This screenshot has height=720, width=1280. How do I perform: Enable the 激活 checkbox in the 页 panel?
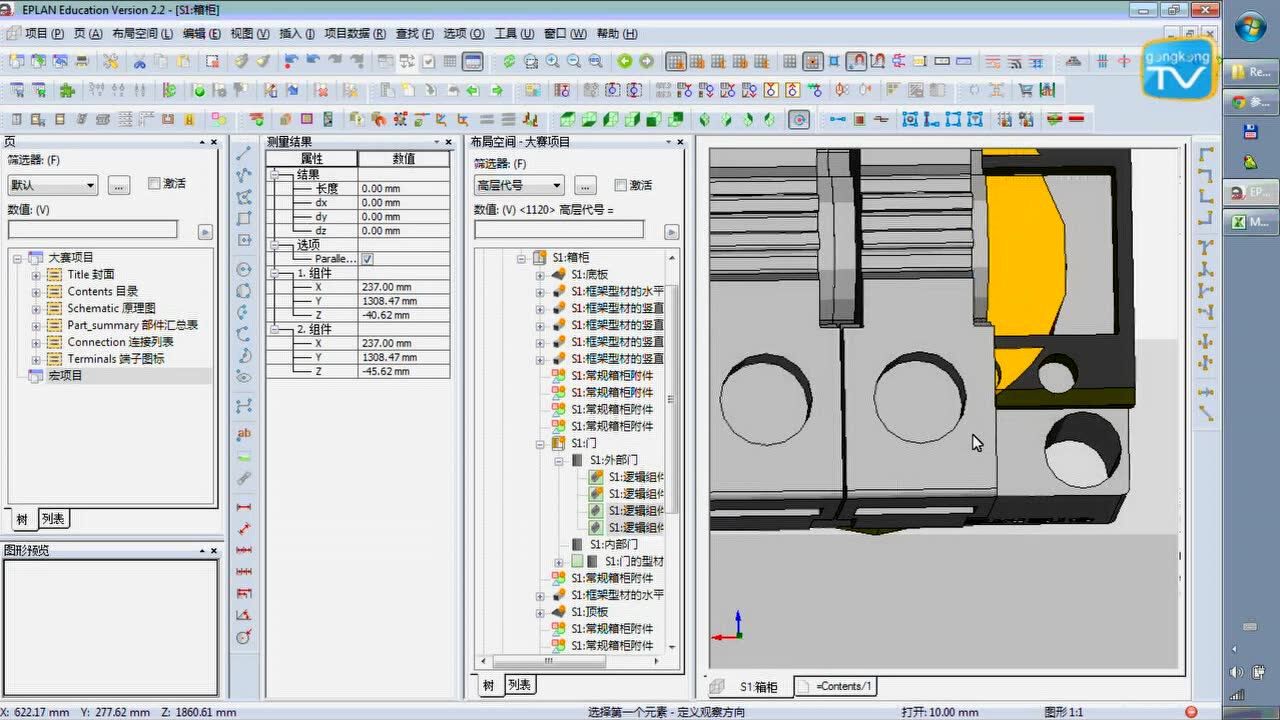(x=155, y=183)
